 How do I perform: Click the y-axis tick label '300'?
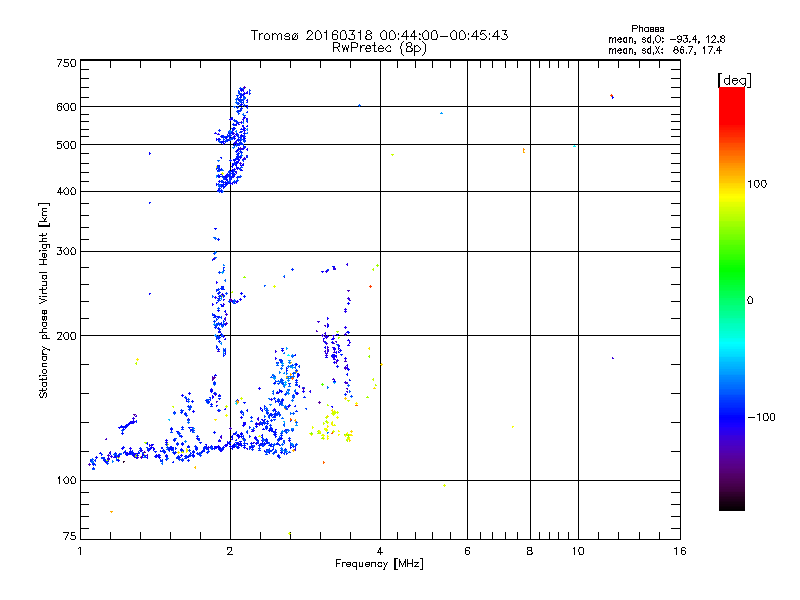coord(66,252)
